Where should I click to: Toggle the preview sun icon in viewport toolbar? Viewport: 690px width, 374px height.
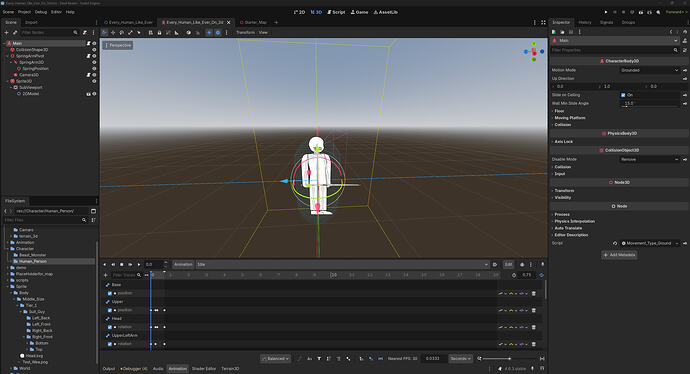[x=209, y=33]
